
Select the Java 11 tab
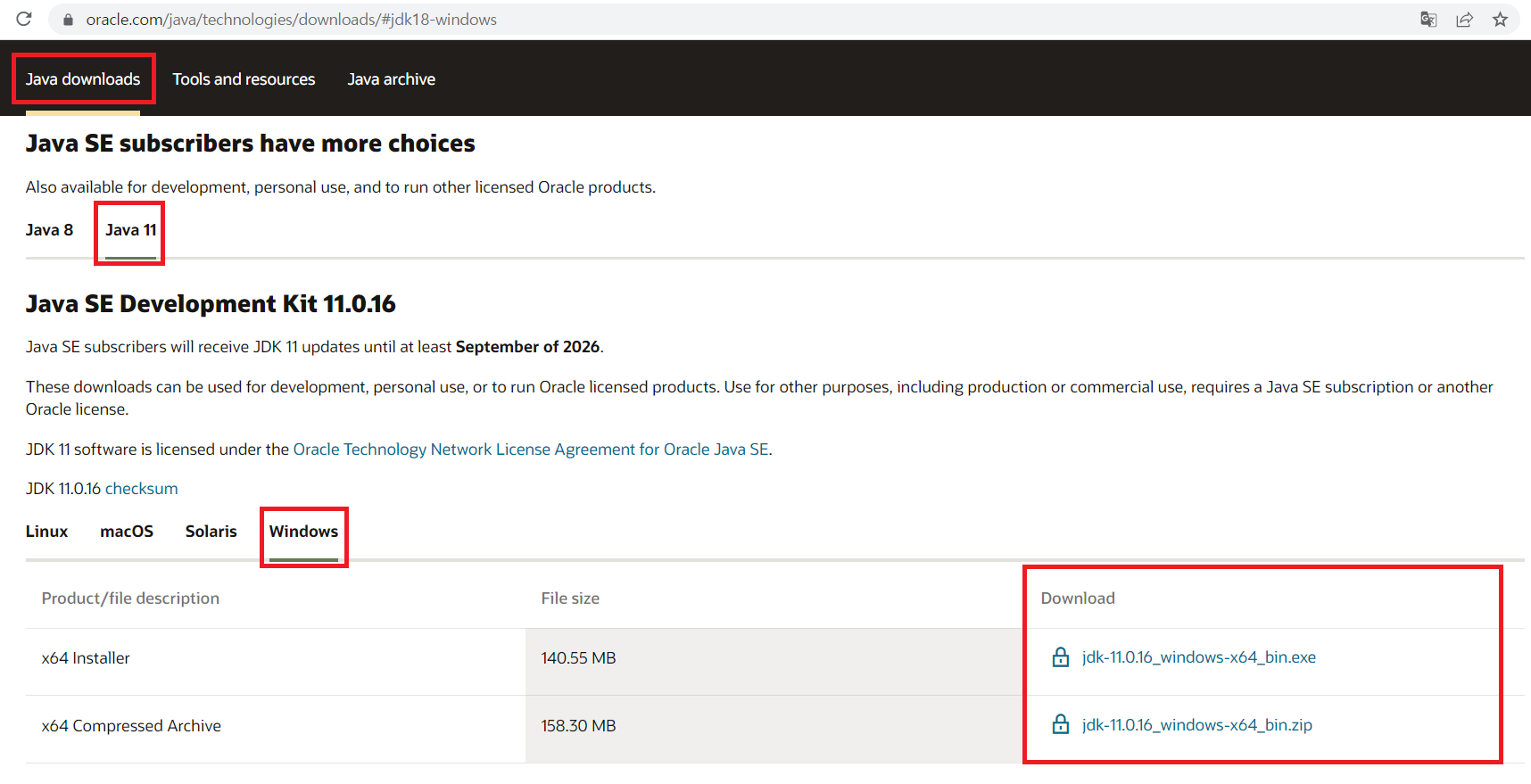click(131, 230)
